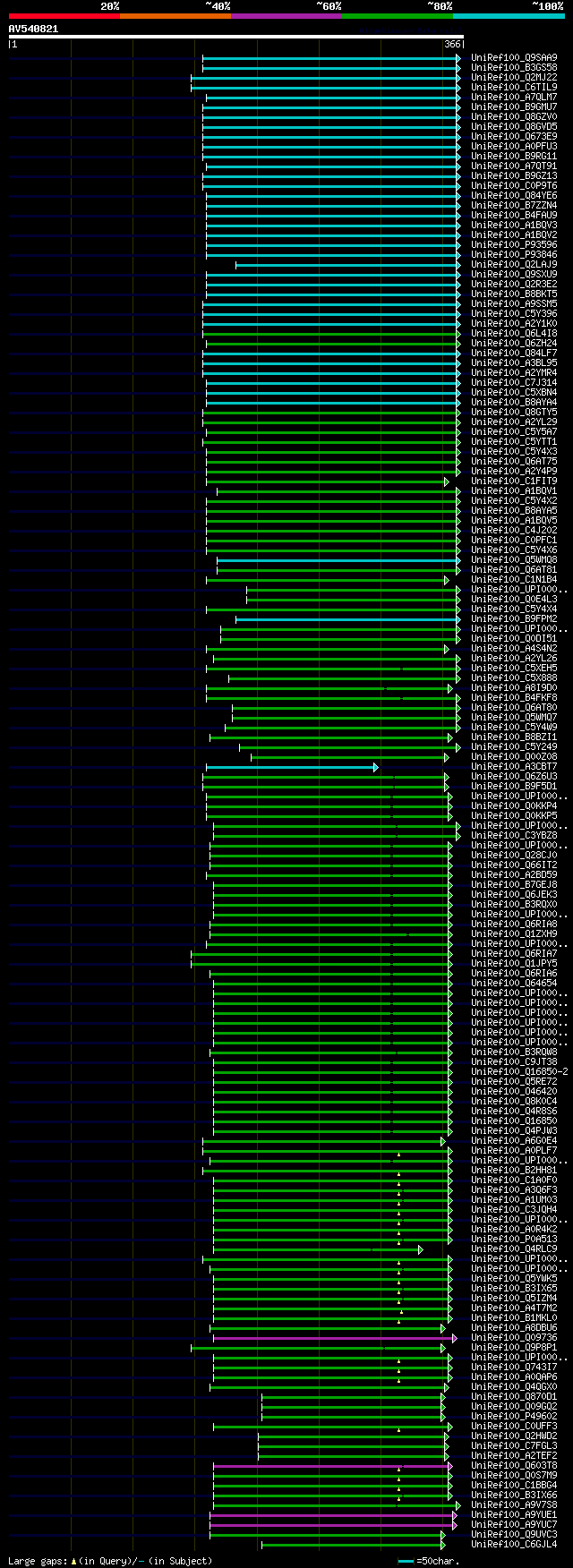
Task: Click the UniRef100_Q4PJW3 hit name
Action: click(x=514, y=1131)
